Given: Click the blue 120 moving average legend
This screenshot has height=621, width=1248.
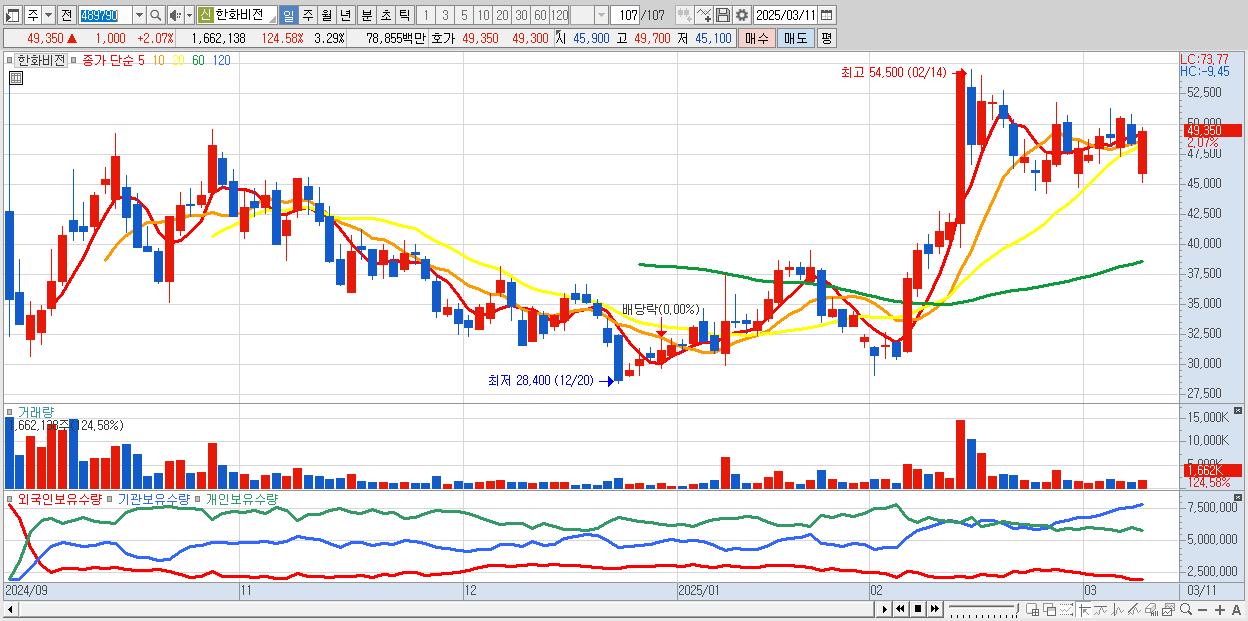Looking at the screenshot, I should 222,60.
